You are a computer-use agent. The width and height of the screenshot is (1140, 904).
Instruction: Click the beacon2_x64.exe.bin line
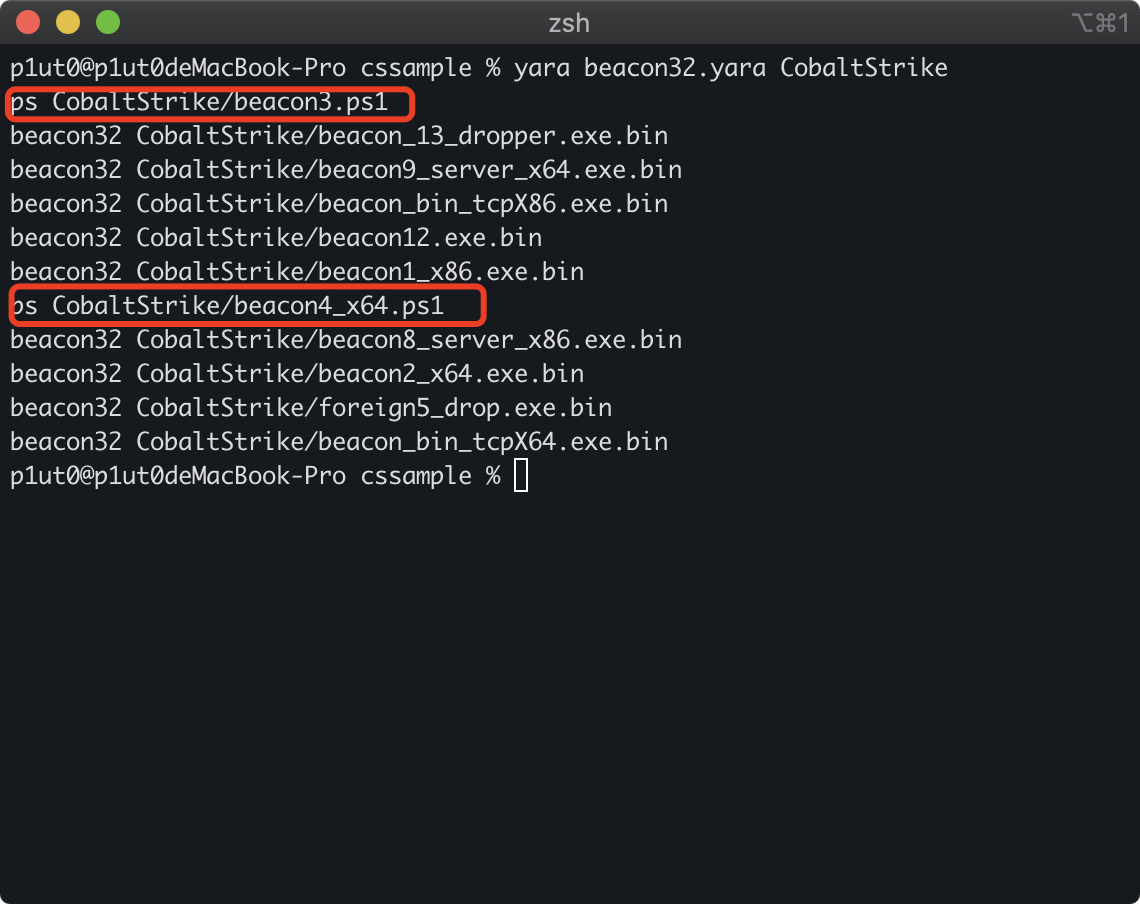point(297,374)
